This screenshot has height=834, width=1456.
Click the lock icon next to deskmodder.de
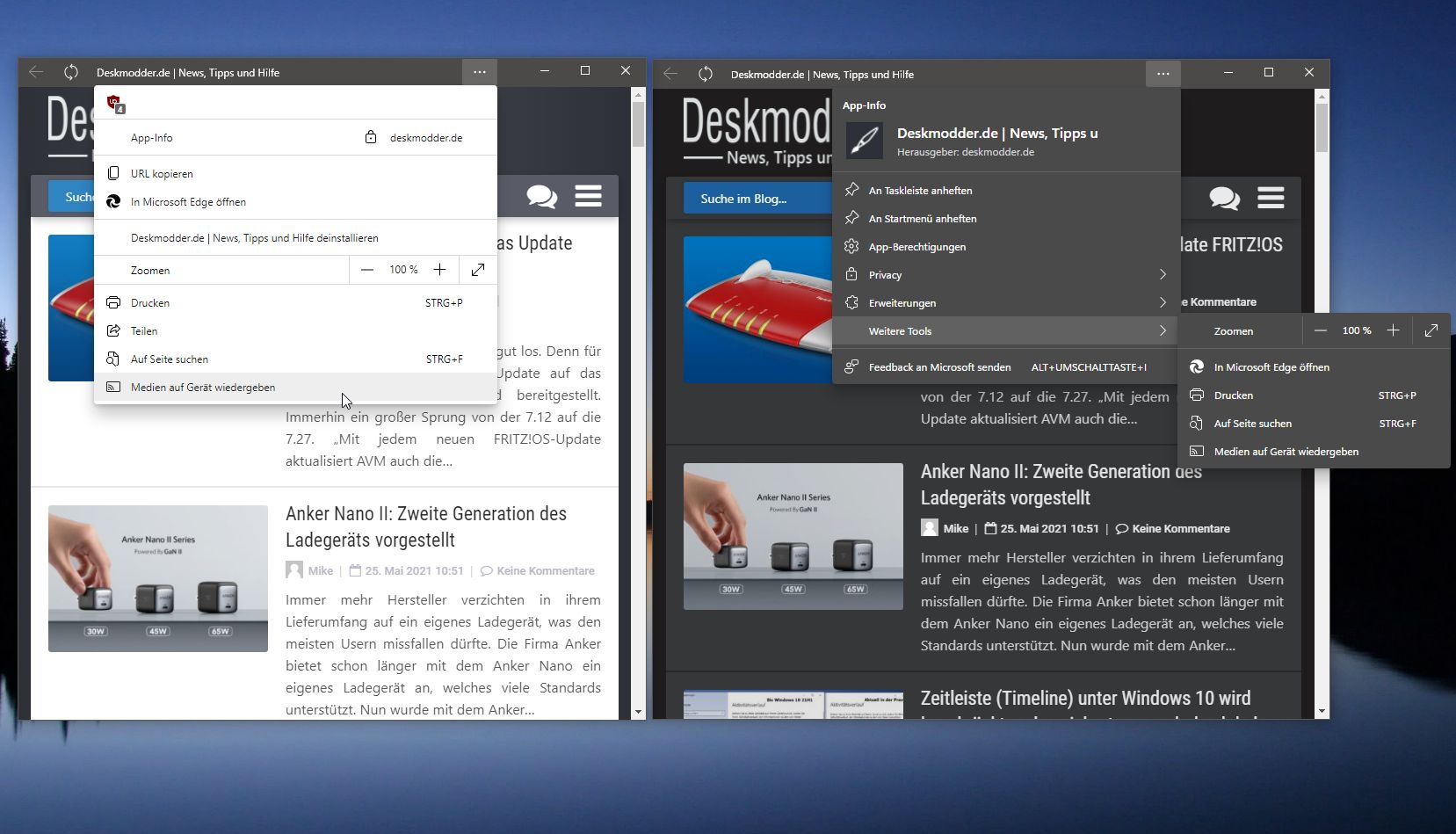point(371,137)
